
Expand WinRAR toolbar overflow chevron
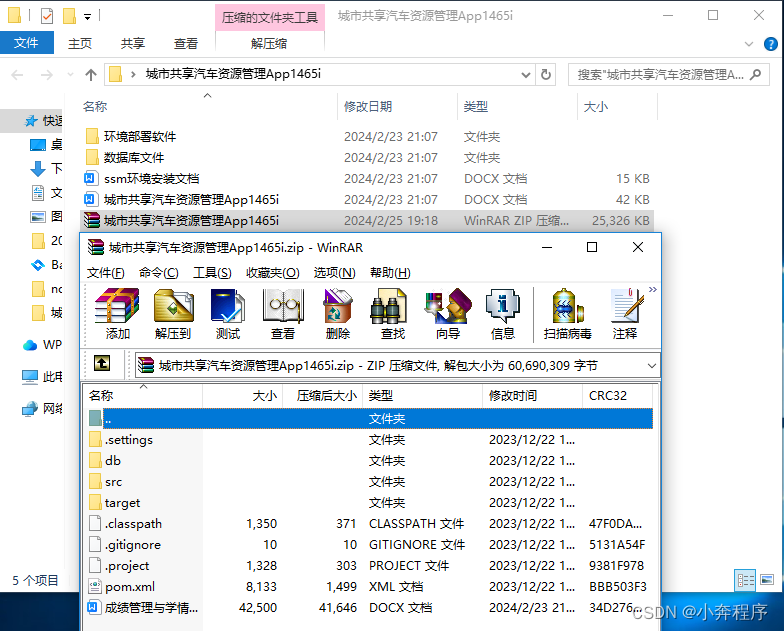tap(652, 290)
